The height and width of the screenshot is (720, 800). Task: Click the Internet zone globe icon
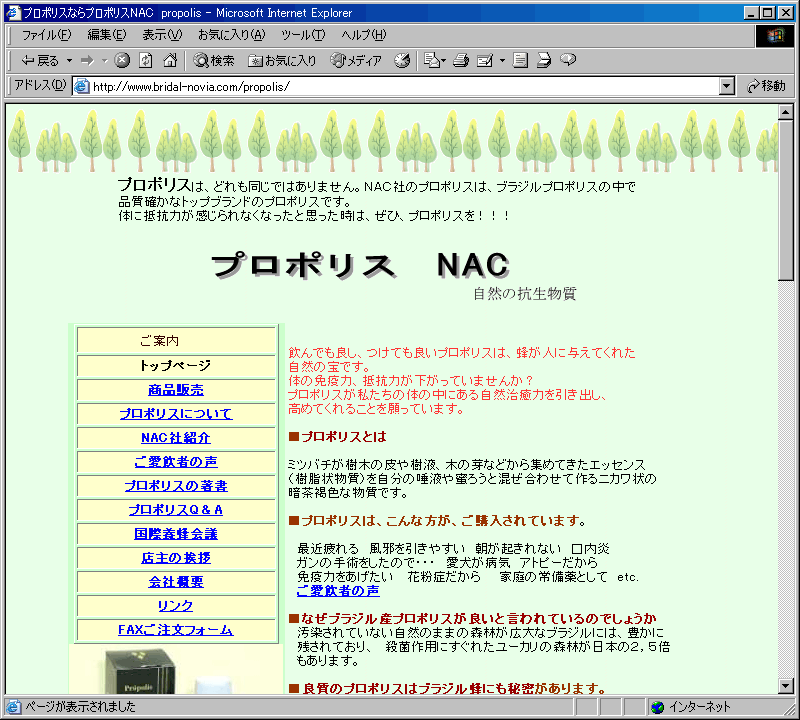tap(658, 707)
